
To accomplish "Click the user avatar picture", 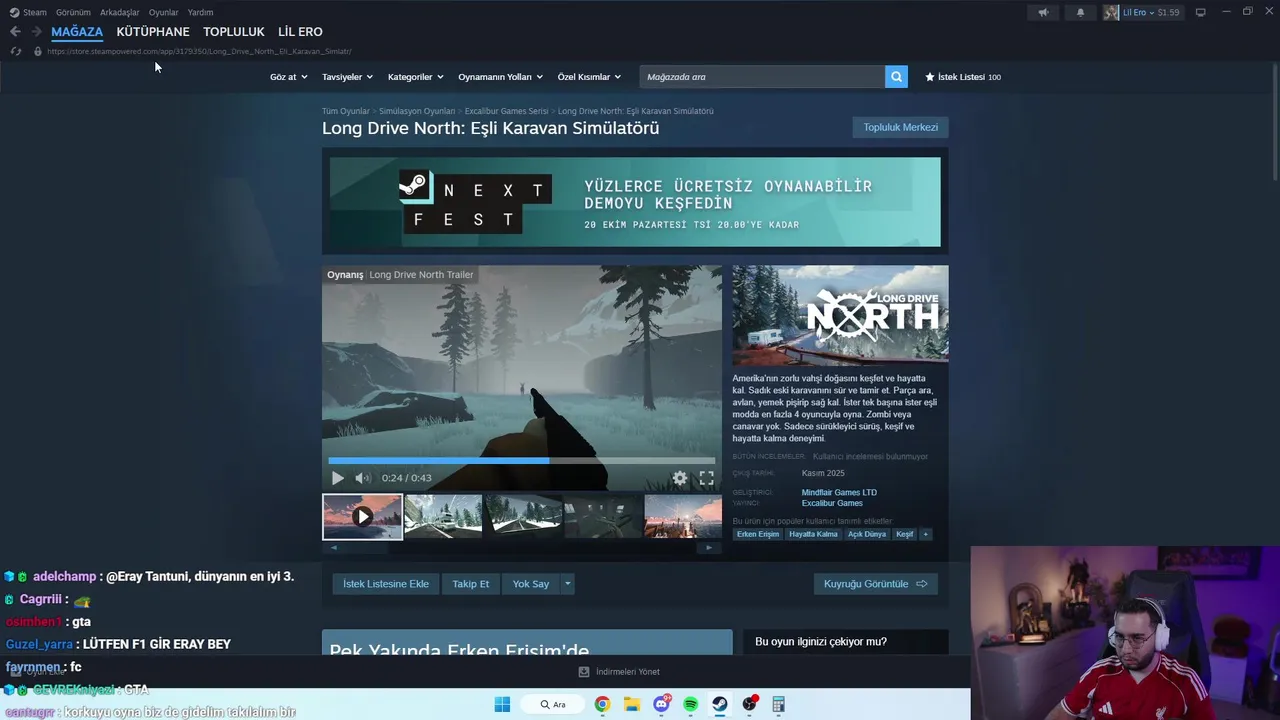I will pyautogui.click(x=1111, y=12).
